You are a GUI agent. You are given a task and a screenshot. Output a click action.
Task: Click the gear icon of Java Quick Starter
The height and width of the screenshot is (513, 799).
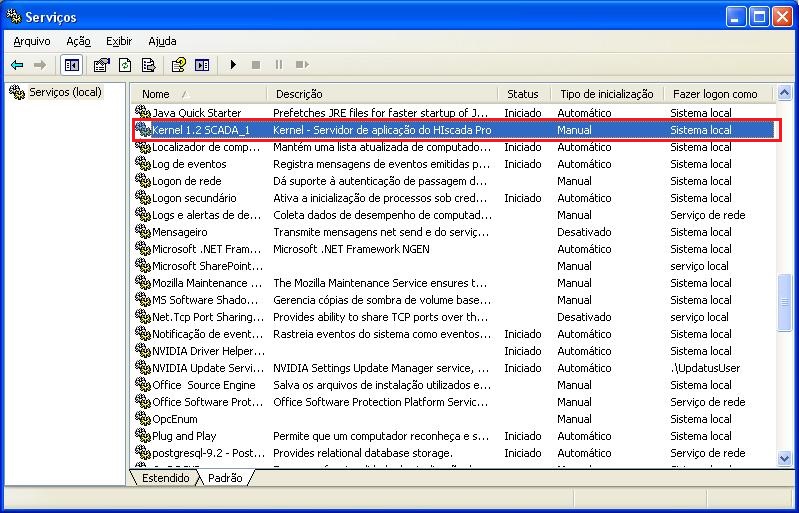[x=143, y=112]
